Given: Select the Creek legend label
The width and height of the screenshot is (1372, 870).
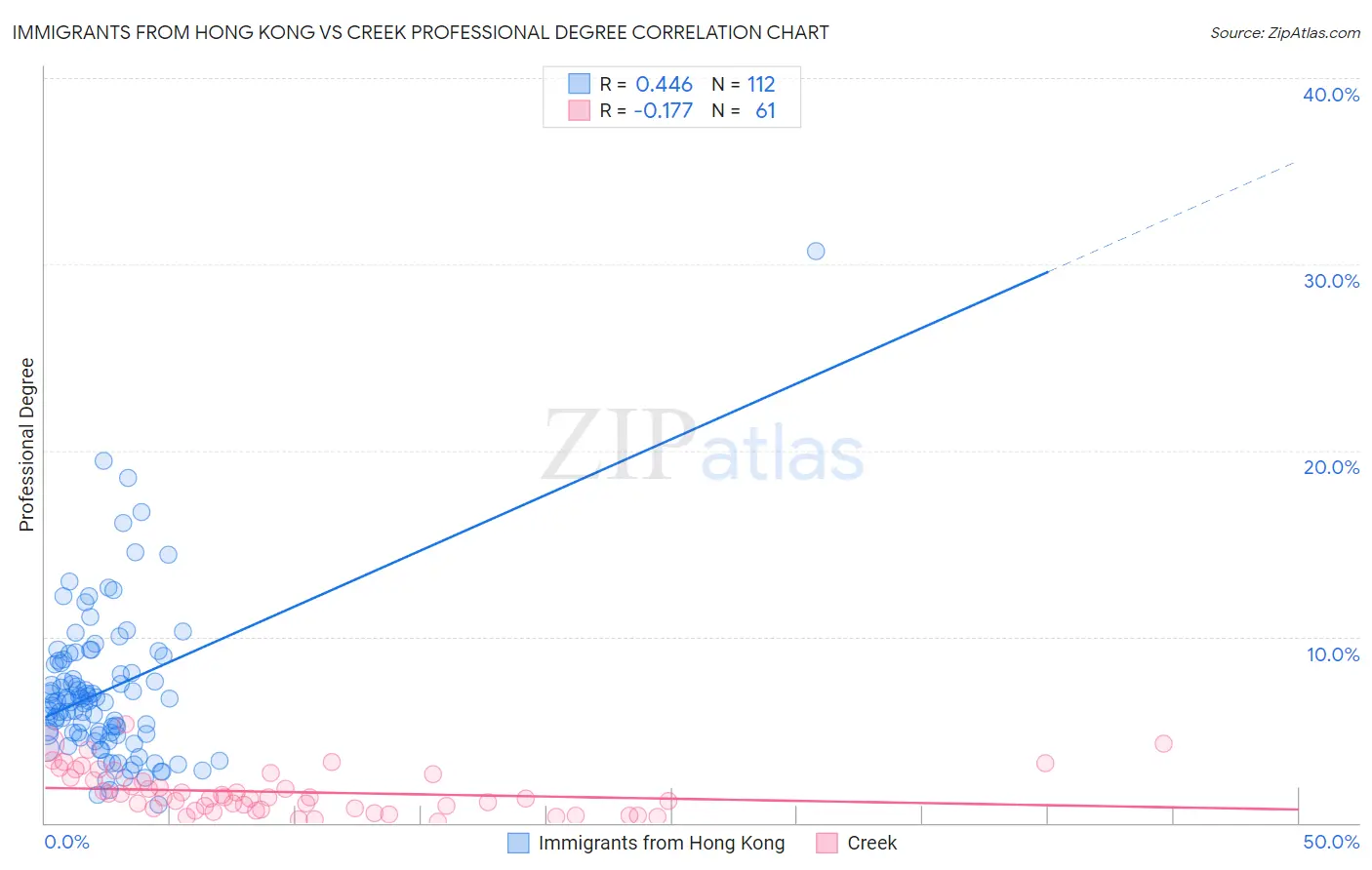Looking at the screenshot, I should (871, 843).
